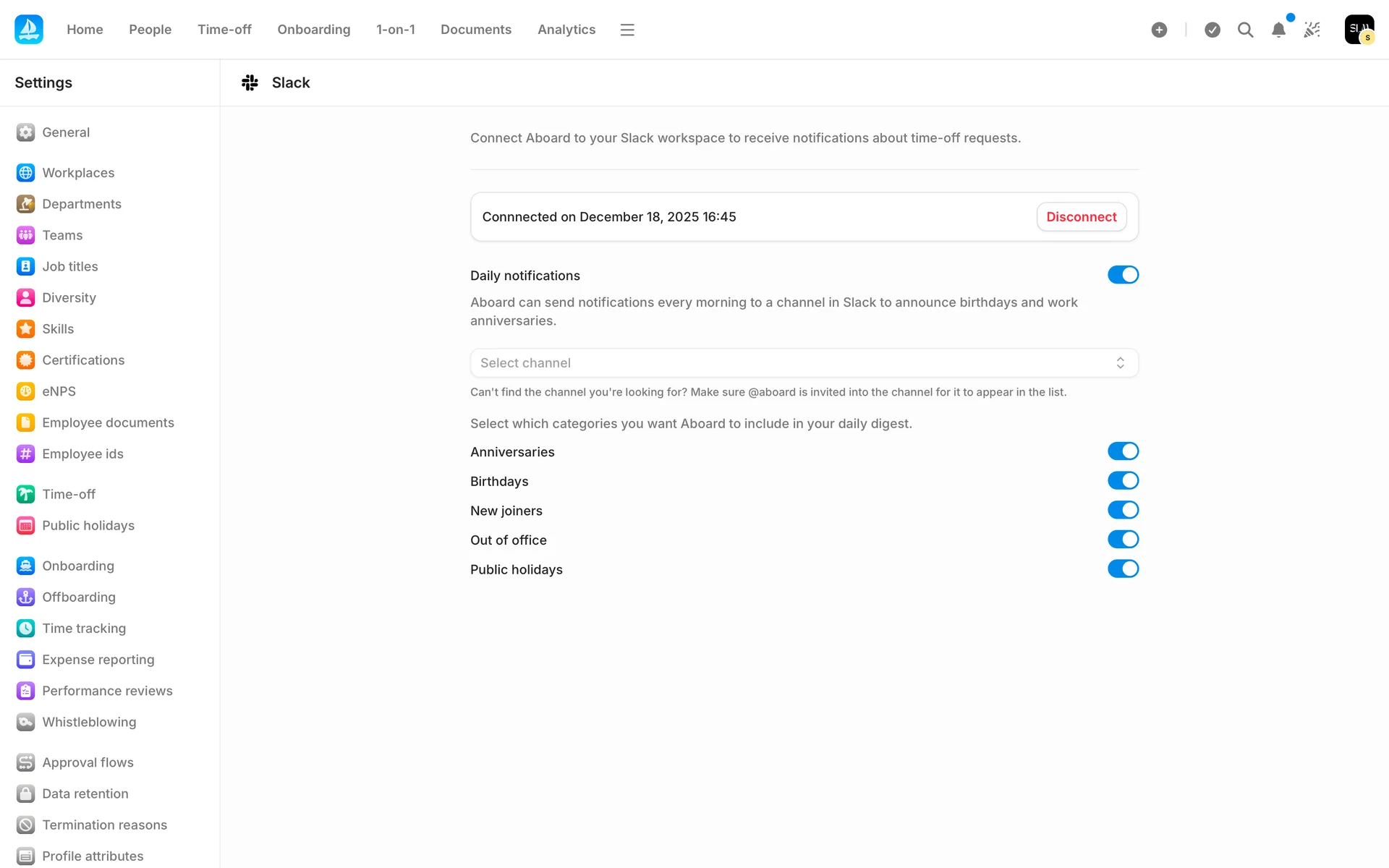The width and height of the screenshot is (1389, 868).
Task: Disable the Daily notifications toggle
Action: pyautogui.click(x=1123, y=275)
